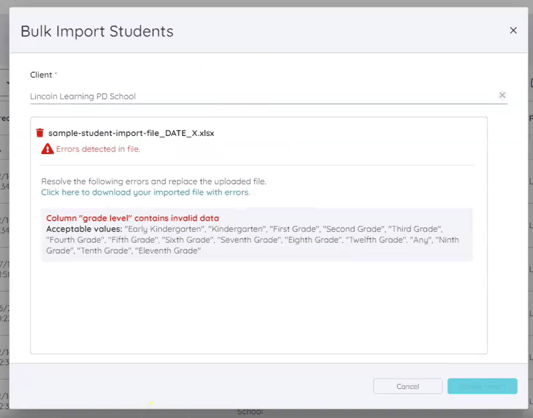Clear the Client field with its X

point(502,95)
